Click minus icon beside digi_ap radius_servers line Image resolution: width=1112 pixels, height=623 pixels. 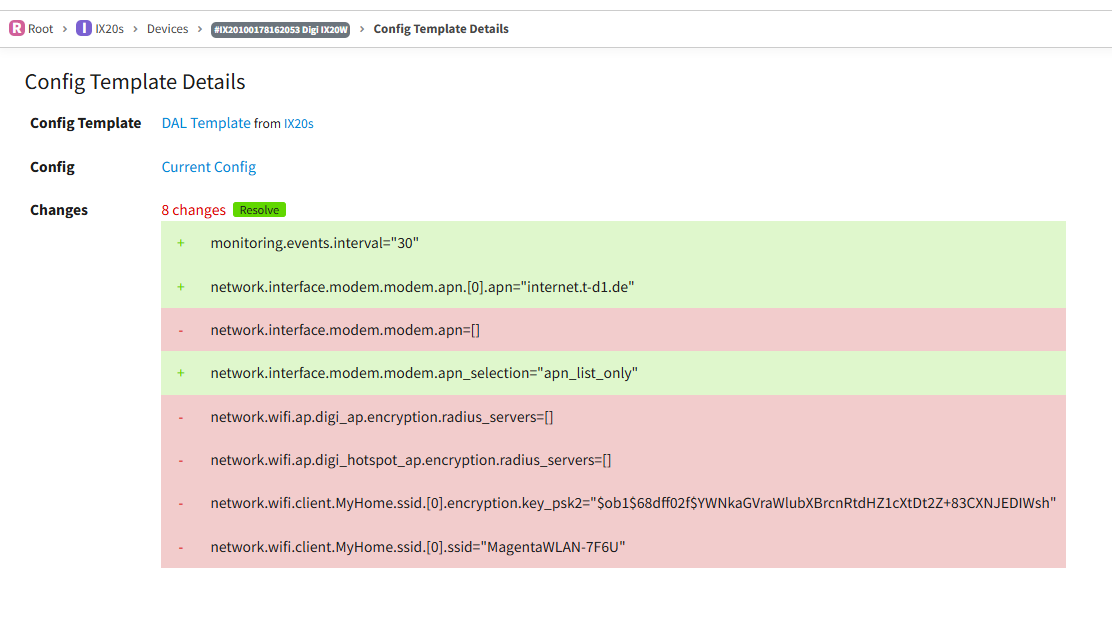point(181,418)
